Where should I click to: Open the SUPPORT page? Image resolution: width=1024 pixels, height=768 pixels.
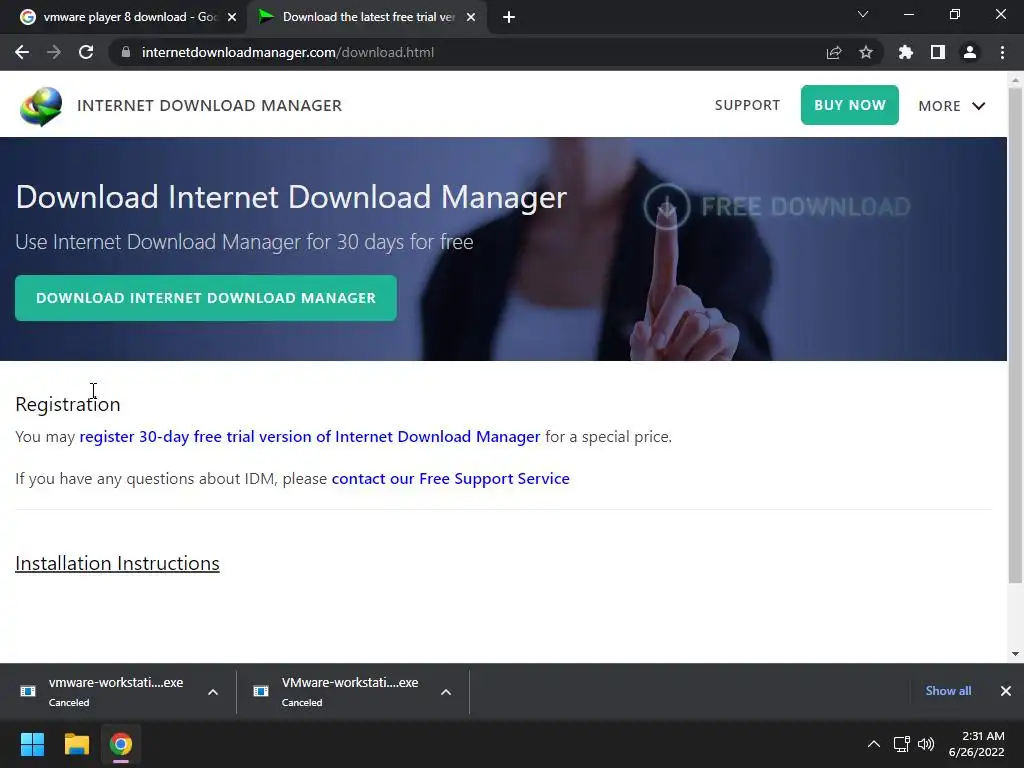[x=747, y=105]
